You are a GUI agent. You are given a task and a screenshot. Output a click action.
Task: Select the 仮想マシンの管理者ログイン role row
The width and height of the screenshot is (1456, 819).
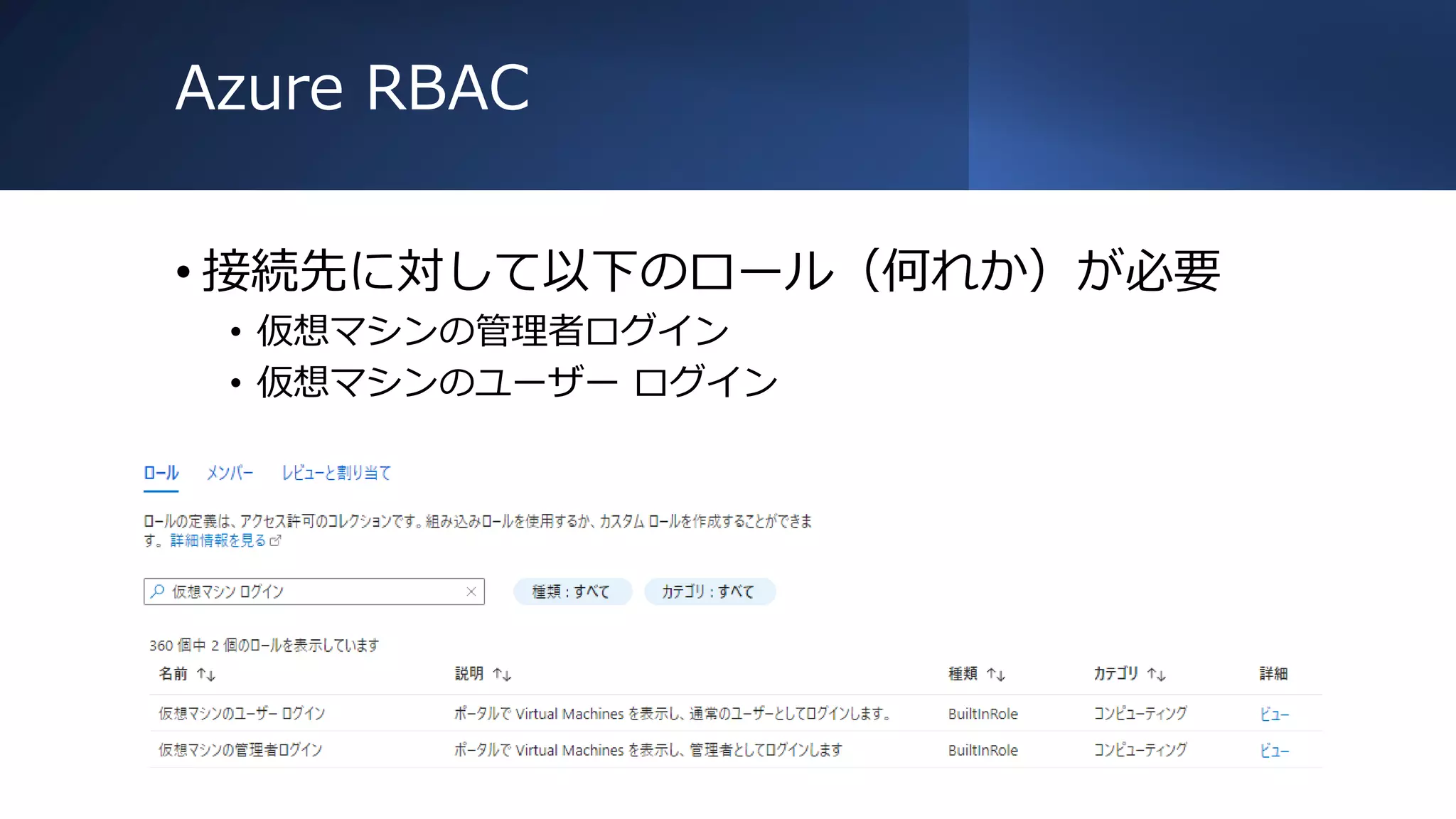[736, 749]
